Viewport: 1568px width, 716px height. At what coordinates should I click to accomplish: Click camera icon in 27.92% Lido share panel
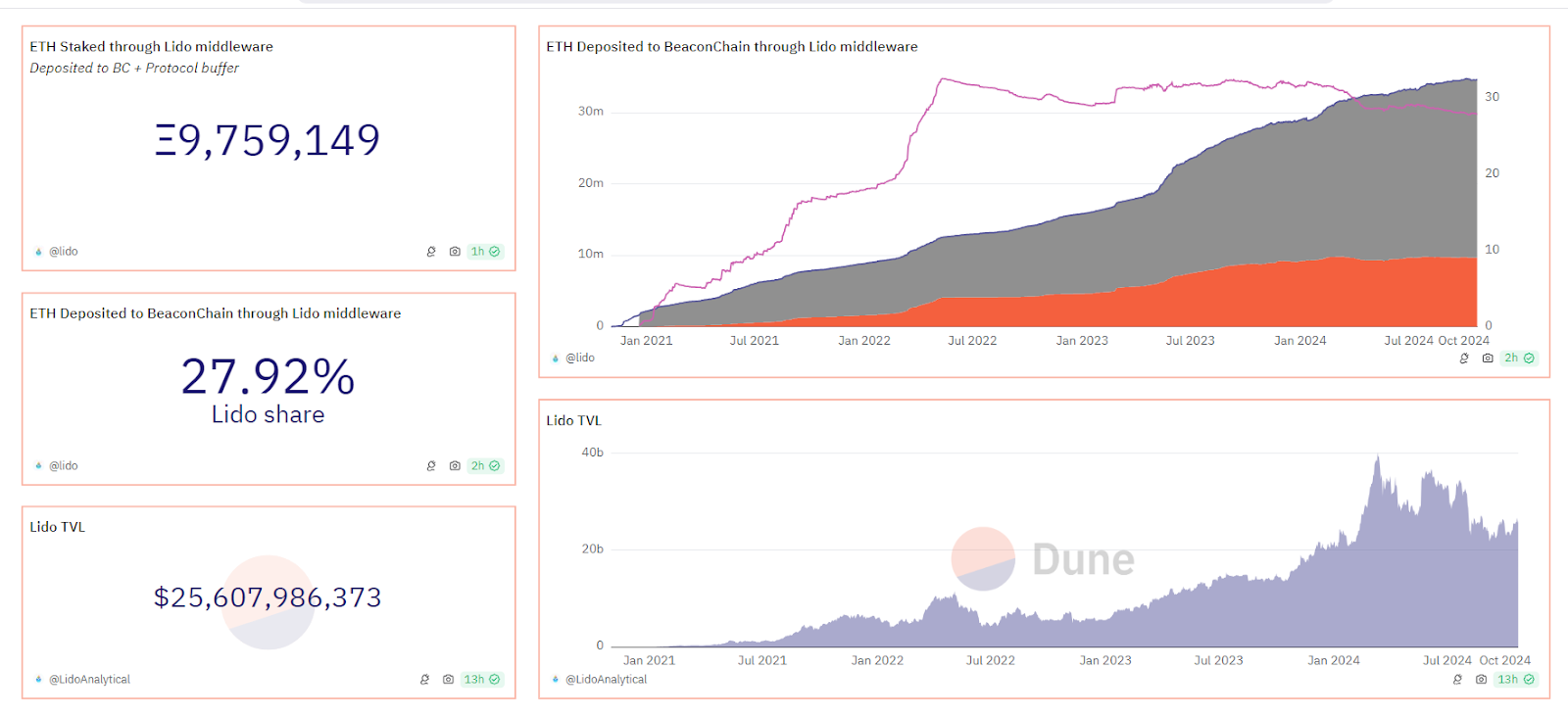455,466
